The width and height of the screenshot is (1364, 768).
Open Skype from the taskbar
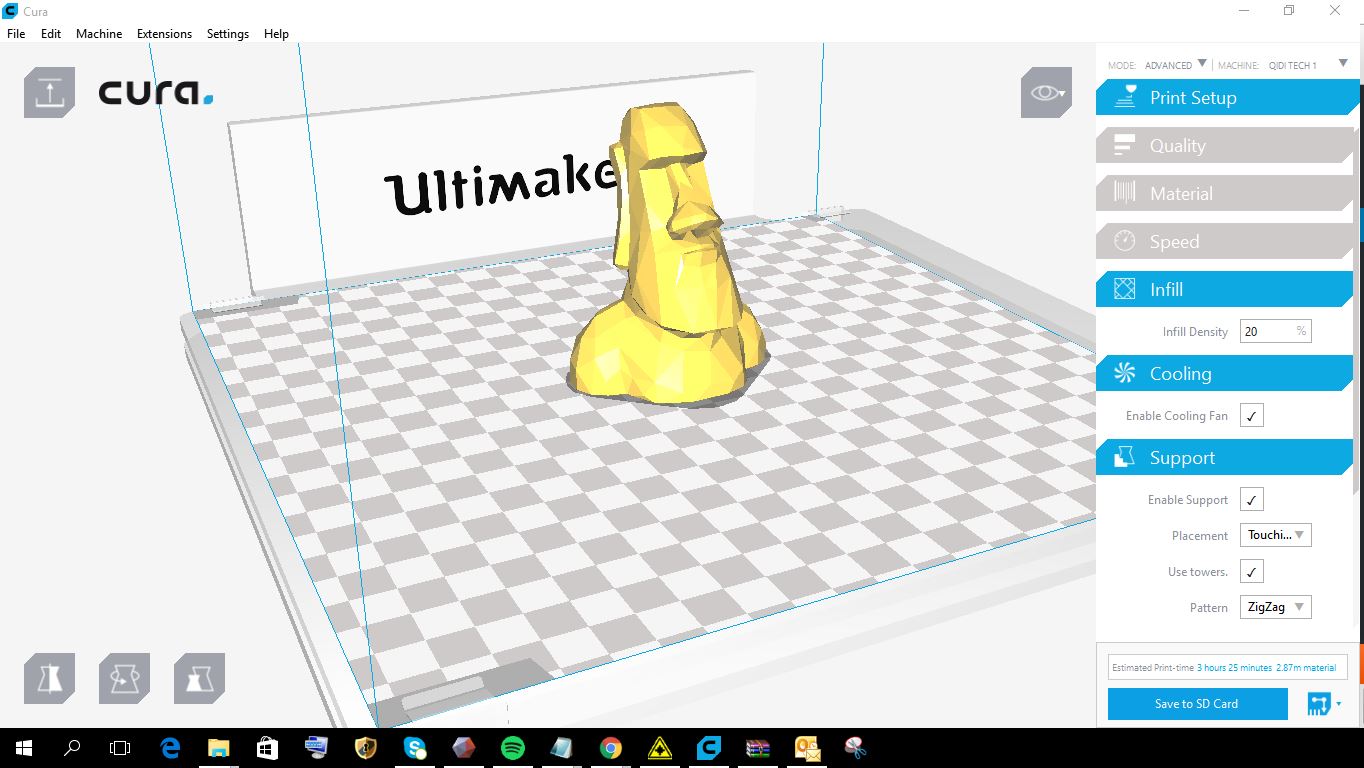(414, 747)
